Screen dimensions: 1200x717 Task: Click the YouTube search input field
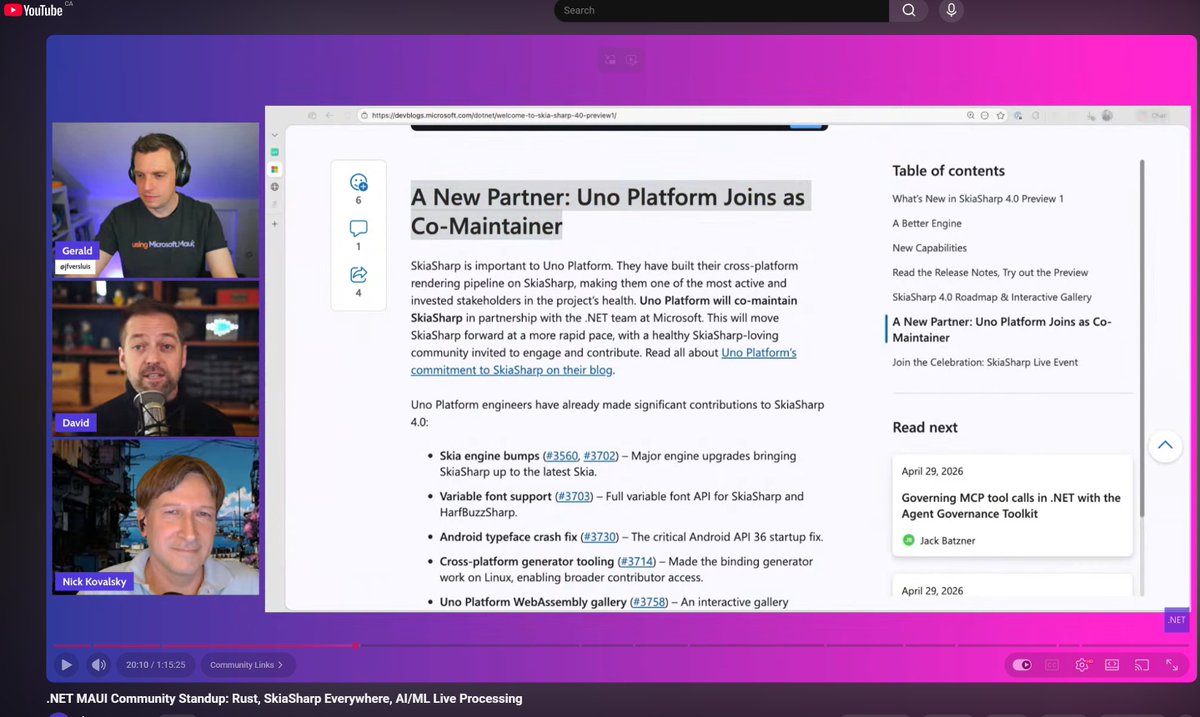(721, 10)
